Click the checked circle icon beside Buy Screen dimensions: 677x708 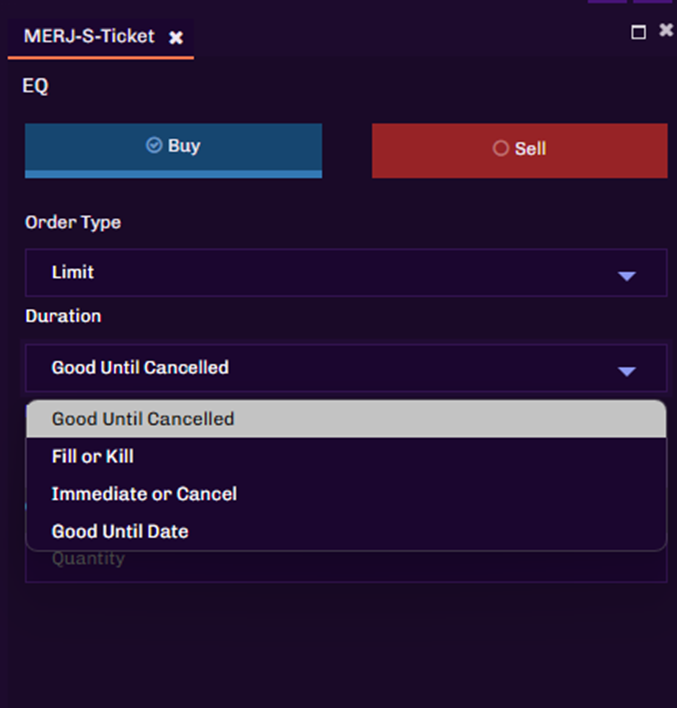pyautogui.click(x=154, y=146)
